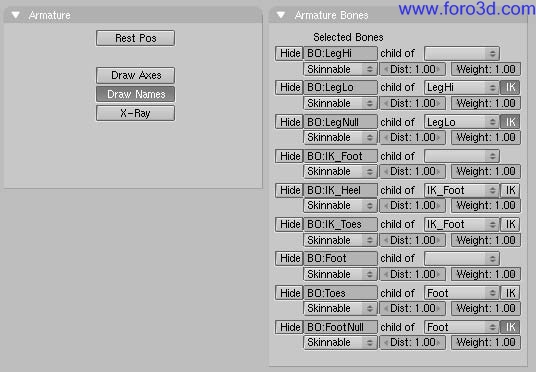Screen dimensions: 536x372
Task: Open Skinnable dropdown under FootNull
Action: 340,343
